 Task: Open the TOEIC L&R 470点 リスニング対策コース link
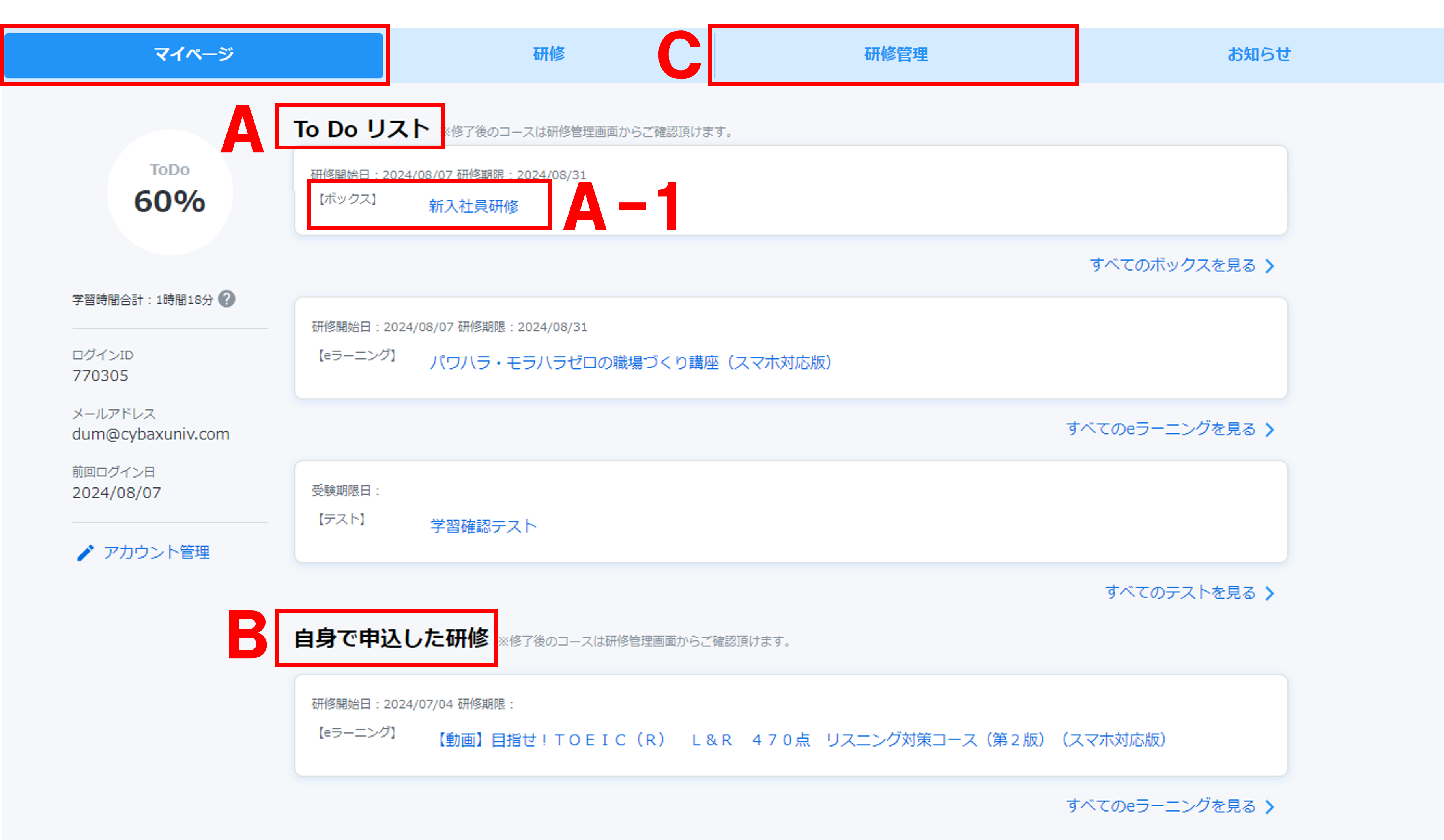(x=802, y=740)
